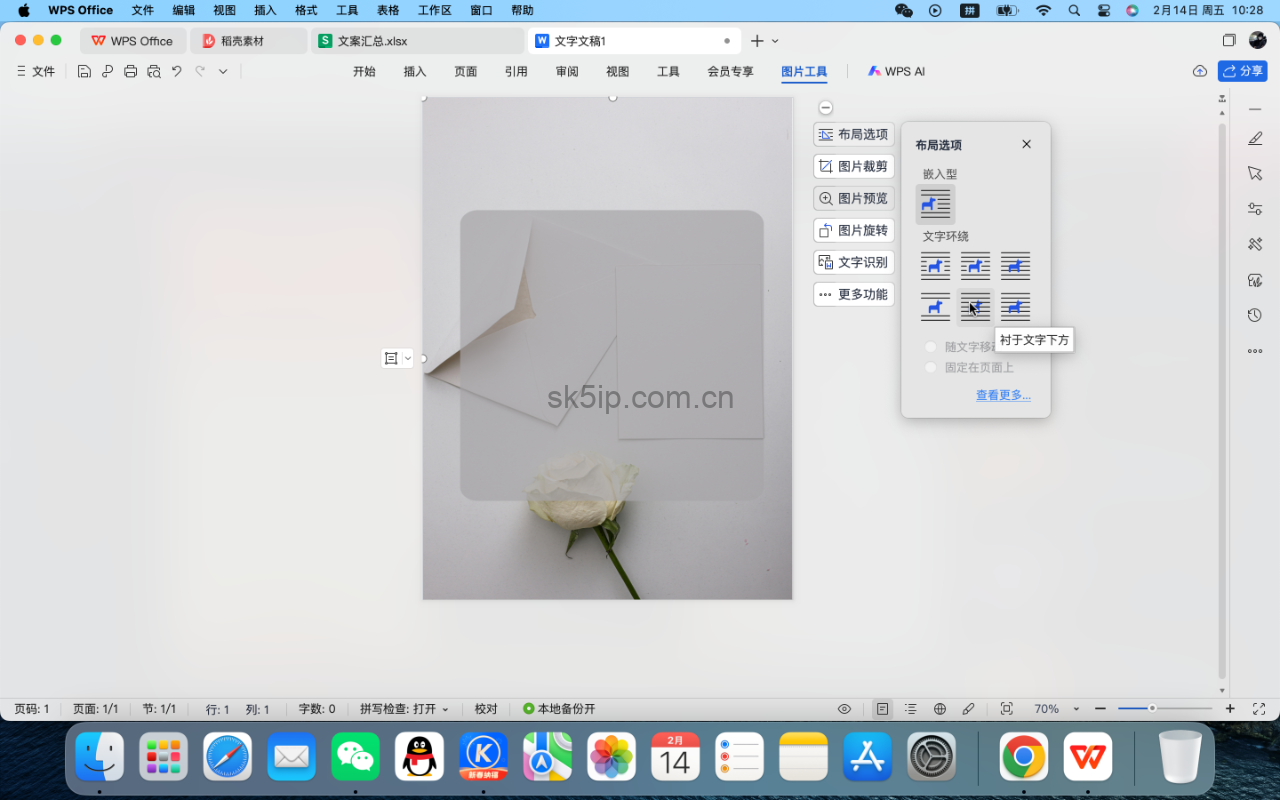Open 图片预览 to preview the image
The width and height of the screenshot is (1280, 800).
pos(853,198)
